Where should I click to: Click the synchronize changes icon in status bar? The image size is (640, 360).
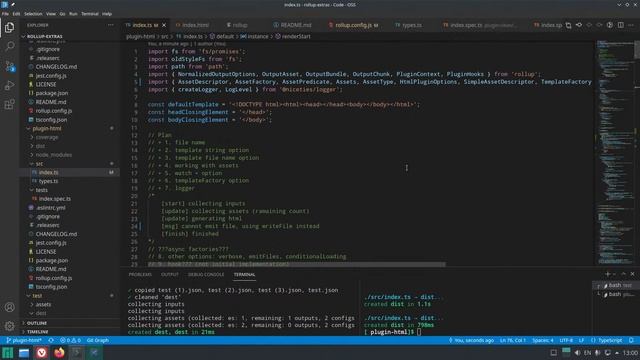(x=51, y=340)
